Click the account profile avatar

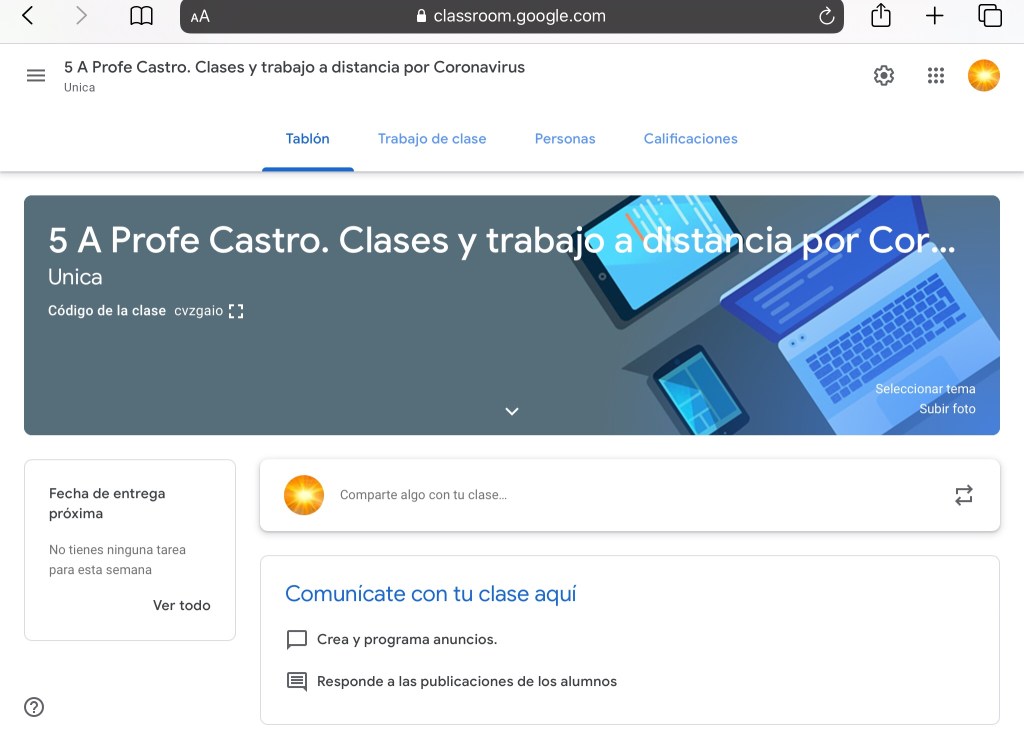tap(983, 76)
